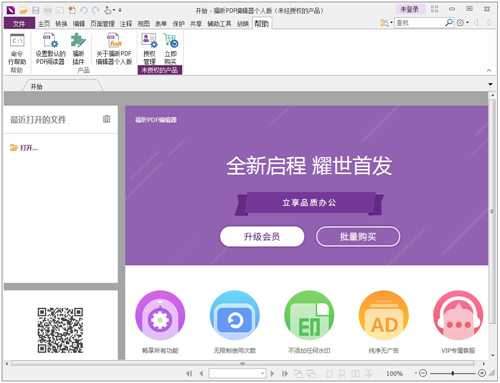Image resolution: width=500 pixels, height=383 pixels.
Task: Switch to the 辅助工具 ribbon tab
Action: (219, 23)
